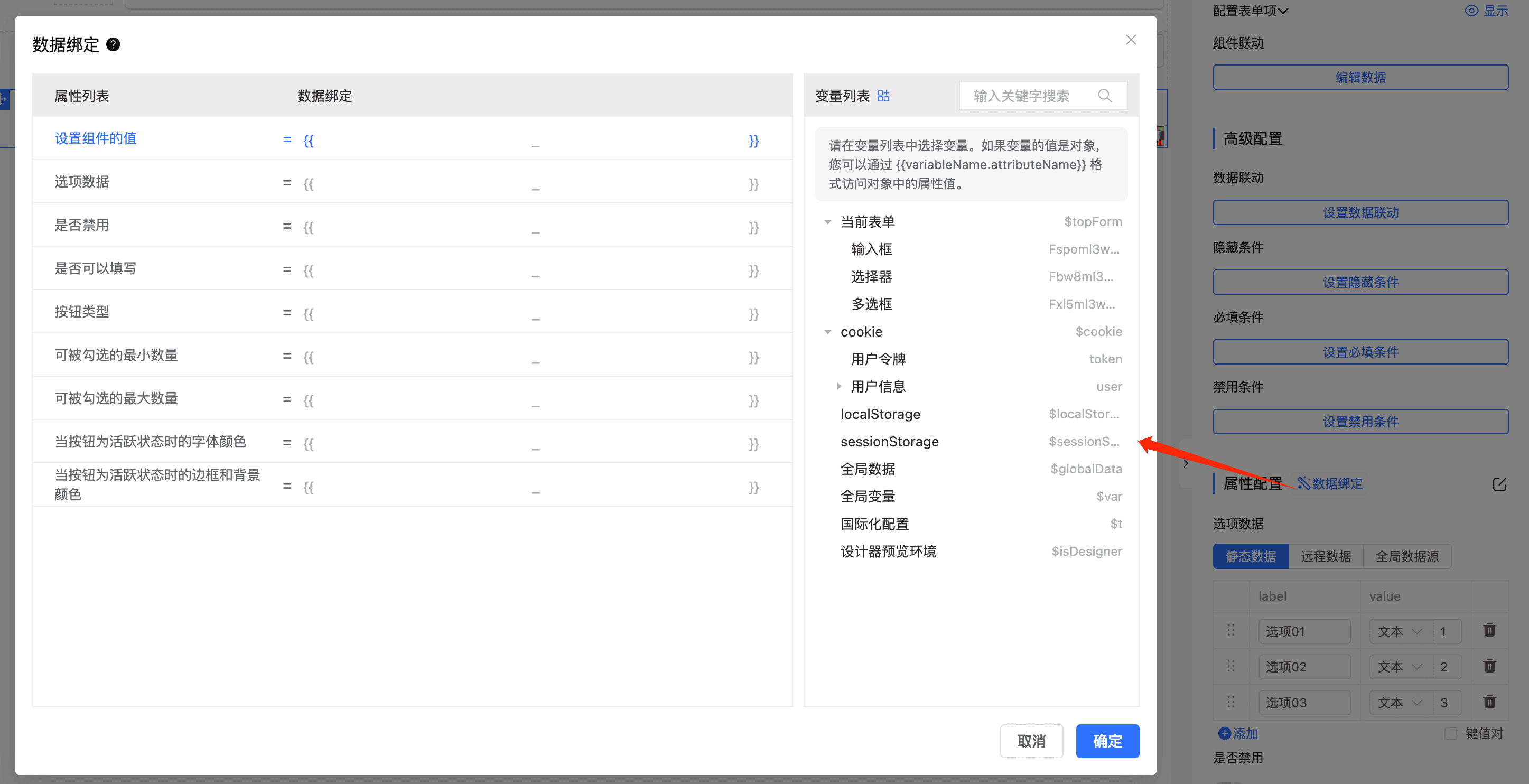1529x784 pixels.
Task: Expand the 用户信息 tree node
Action: coord(838,386)
